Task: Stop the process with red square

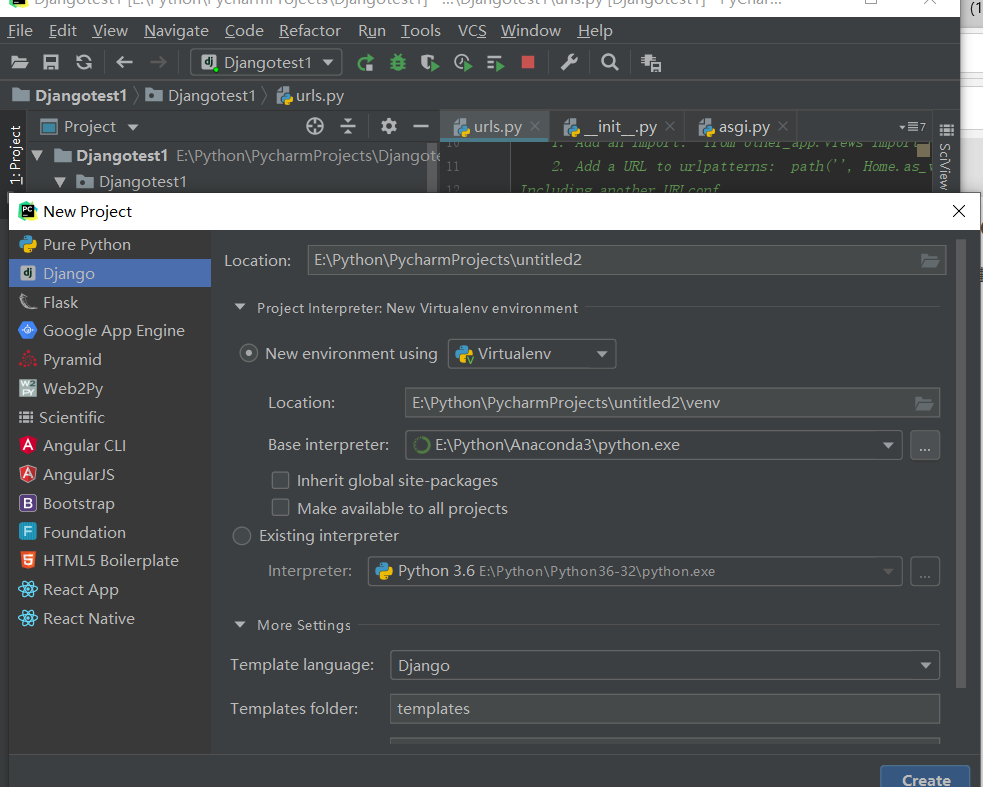Action: 528,62
